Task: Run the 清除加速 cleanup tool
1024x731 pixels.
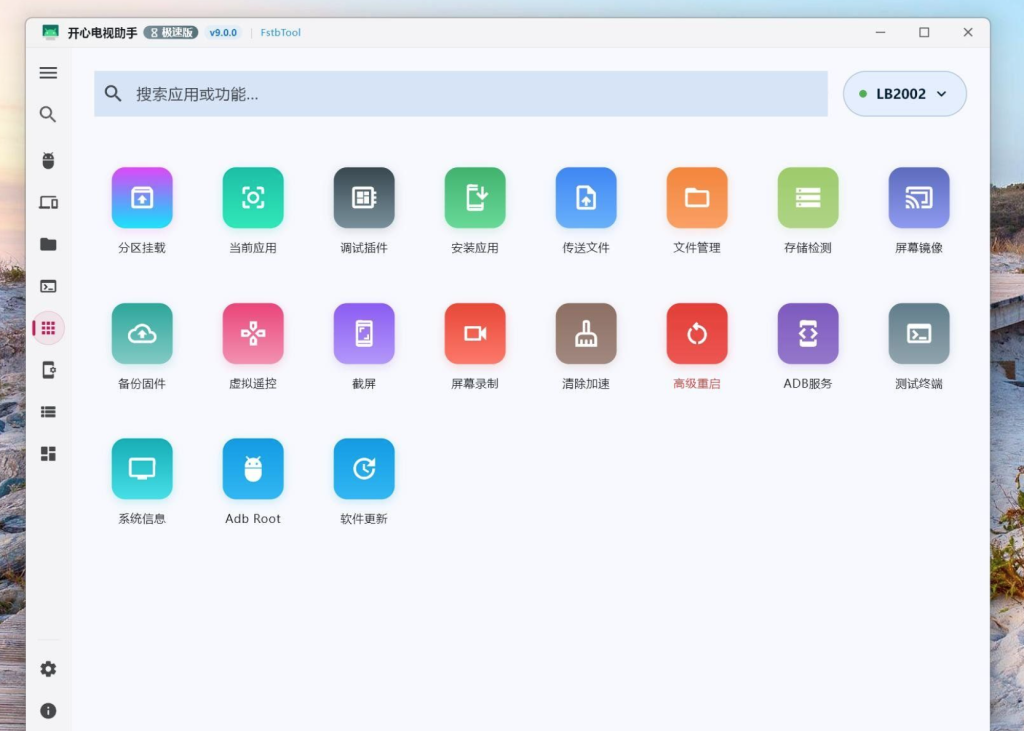Action: click(586, 333)
